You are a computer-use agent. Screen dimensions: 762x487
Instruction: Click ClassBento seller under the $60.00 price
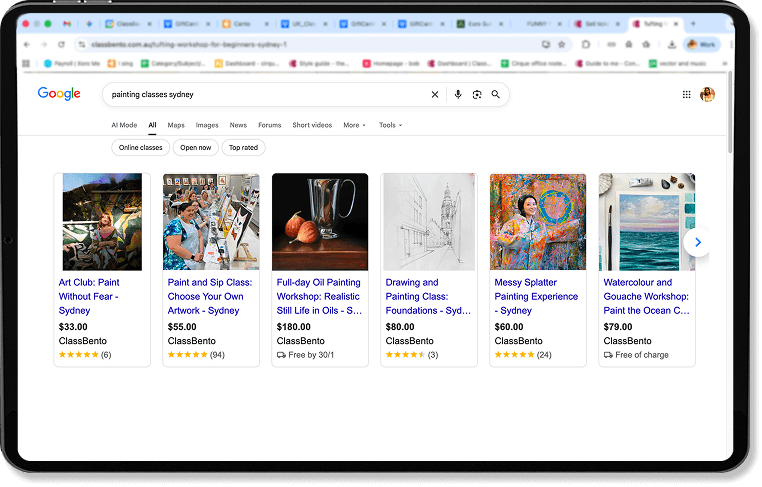point(519,341)
